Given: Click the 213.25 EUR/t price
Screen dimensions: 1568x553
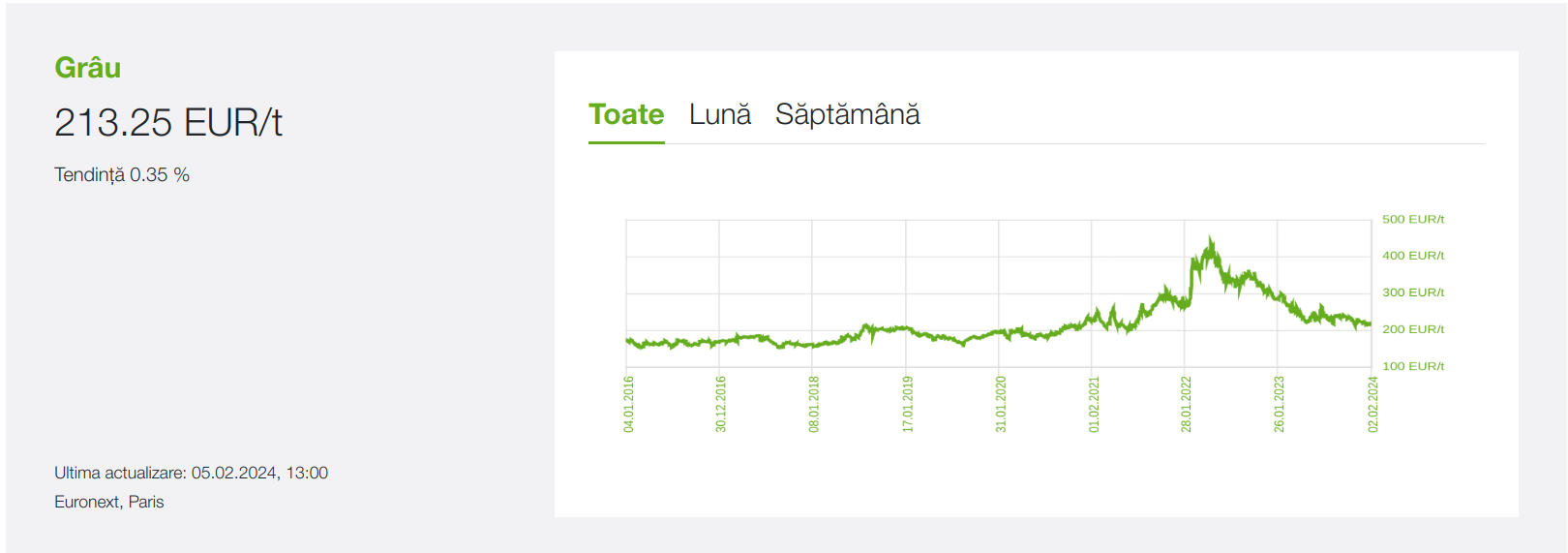Looking at the screenshot, I should (x=168, y=123).
